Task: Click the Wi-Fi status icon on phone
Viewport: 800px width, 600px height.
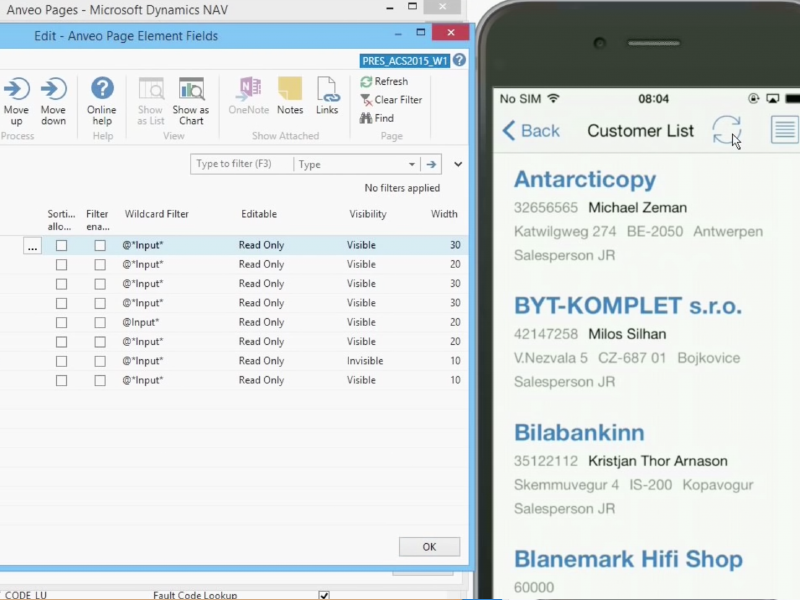Action: [553, 98]
